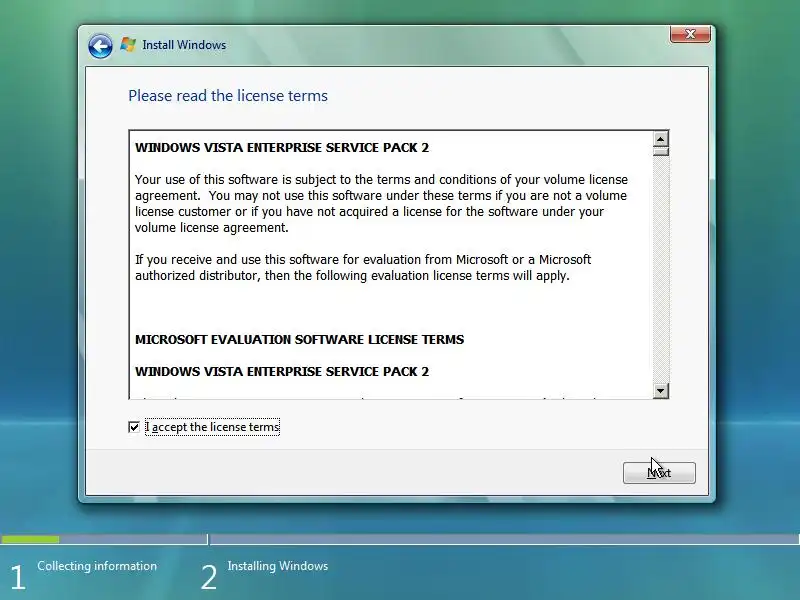Click license text scrollbar up arrow
Screen dimensions: 800x600
tap(660, 139)
